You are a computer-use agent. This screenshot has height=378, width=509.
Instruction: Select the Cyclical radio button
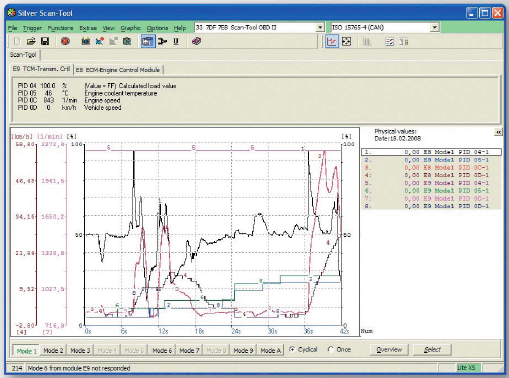point(292,349)
